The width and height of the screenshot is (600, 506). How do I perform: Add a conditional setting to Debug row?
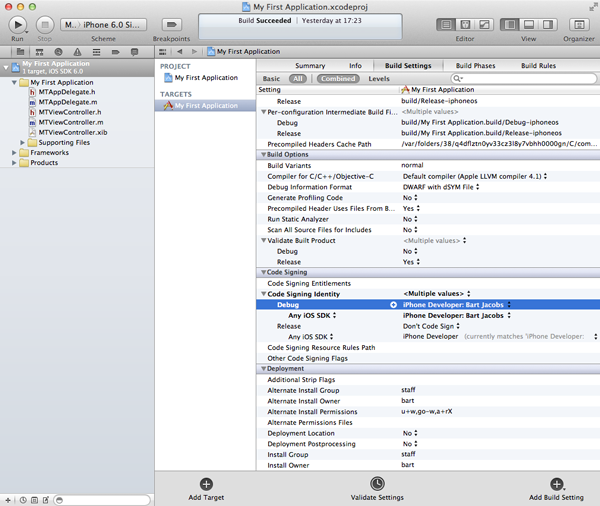tap(393, 305)
